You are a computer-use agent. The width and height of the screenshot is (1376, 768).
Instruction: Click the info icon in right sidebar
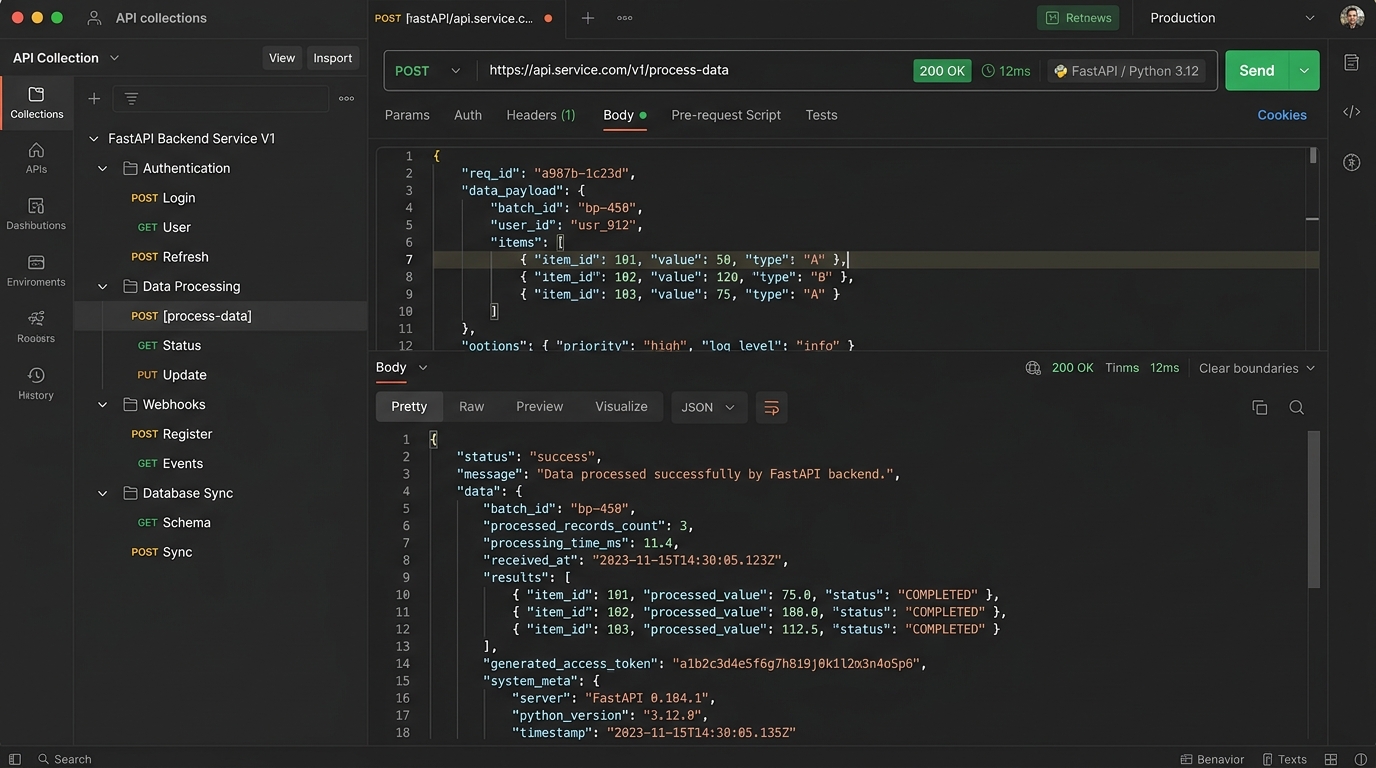tap(1351, 162)
